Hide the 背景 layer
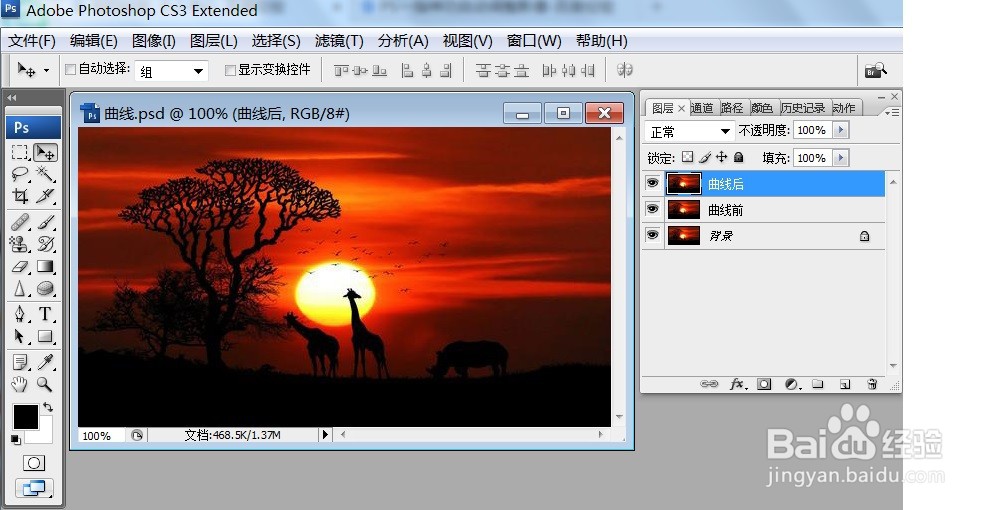 click(x=652, y=235)
